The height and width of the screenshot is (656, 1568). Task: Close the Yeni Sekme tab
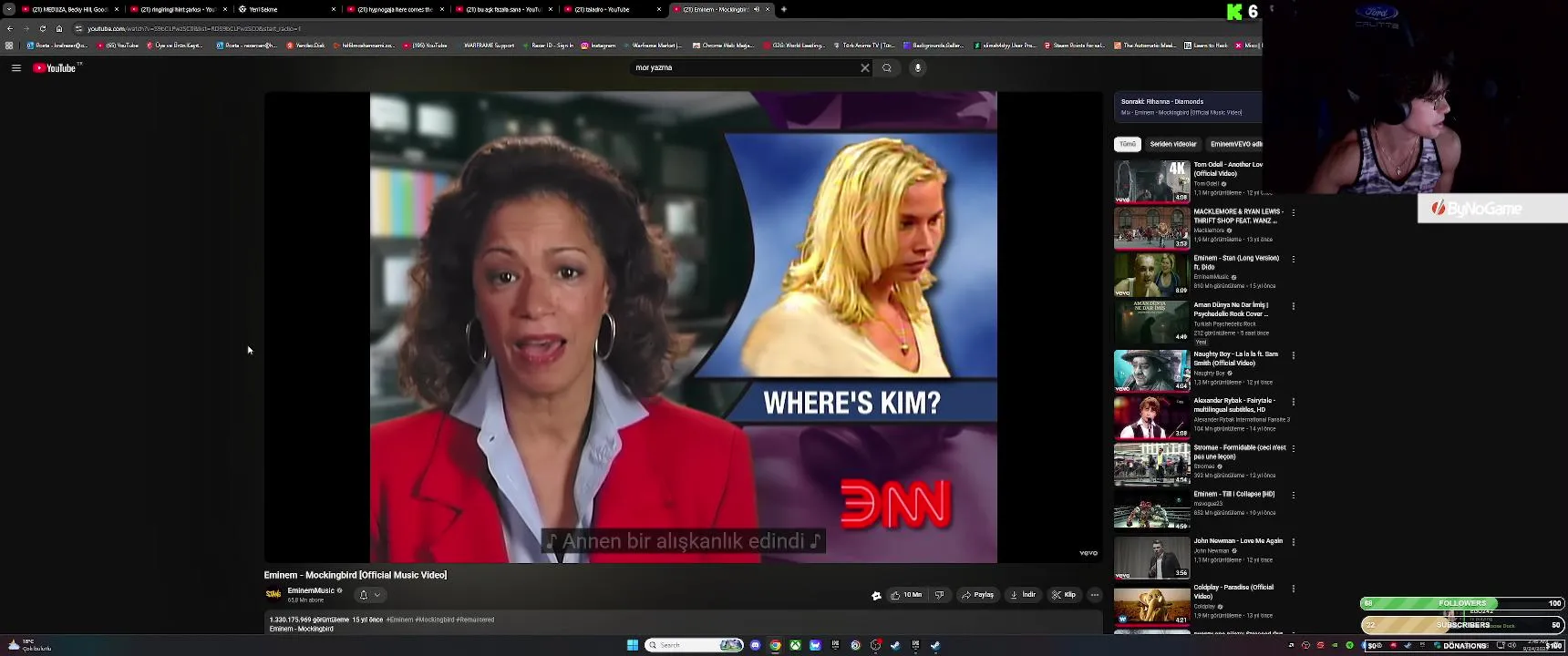(334, 9)
